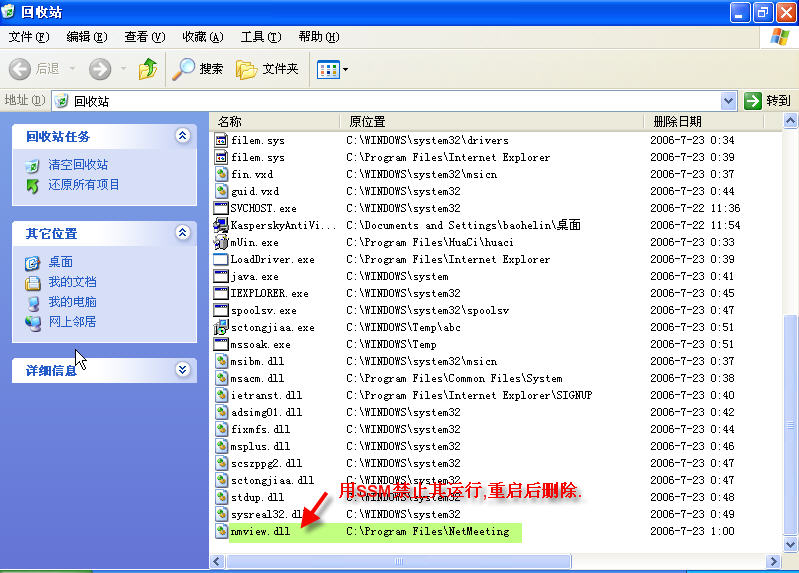
Task: Open the Views dropdown arrow
Action: pyautogui.click(x=345, y=69)
